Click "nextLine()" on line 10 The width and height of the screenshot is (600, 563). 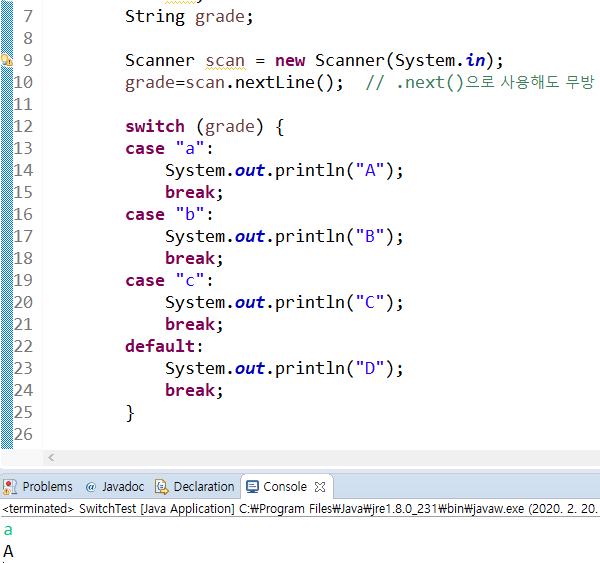pyautogui.click(x=284, y=83)
